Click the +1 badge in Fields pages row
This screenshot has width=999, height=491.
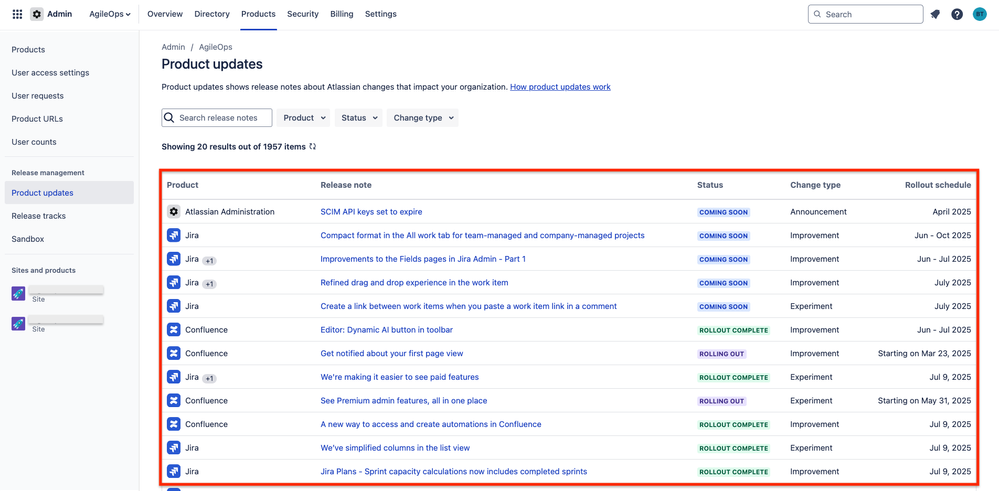[x=210, y=260]
